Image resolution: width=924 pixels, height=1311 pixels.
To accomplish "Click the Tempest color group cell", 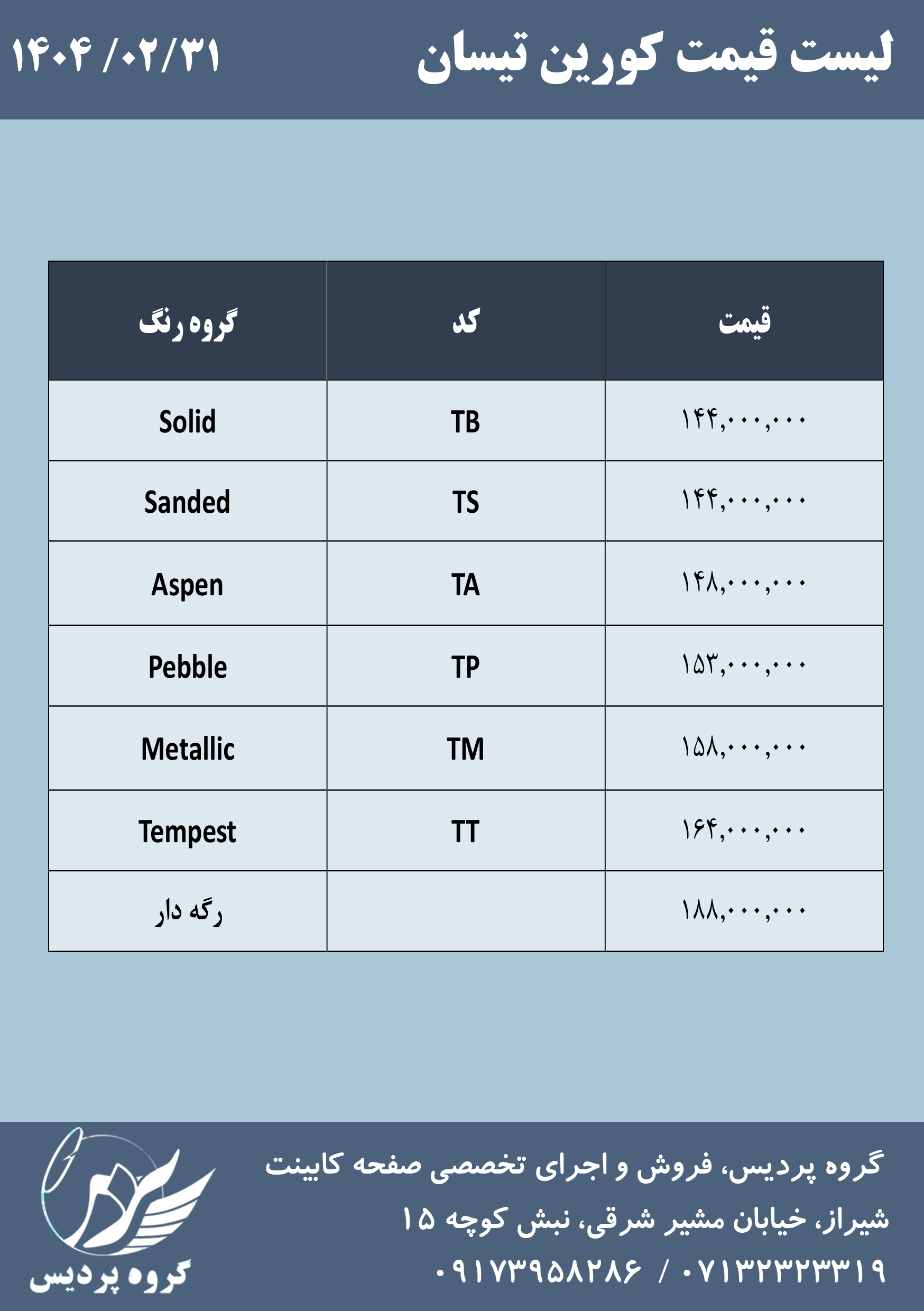I will click(187, 831).
